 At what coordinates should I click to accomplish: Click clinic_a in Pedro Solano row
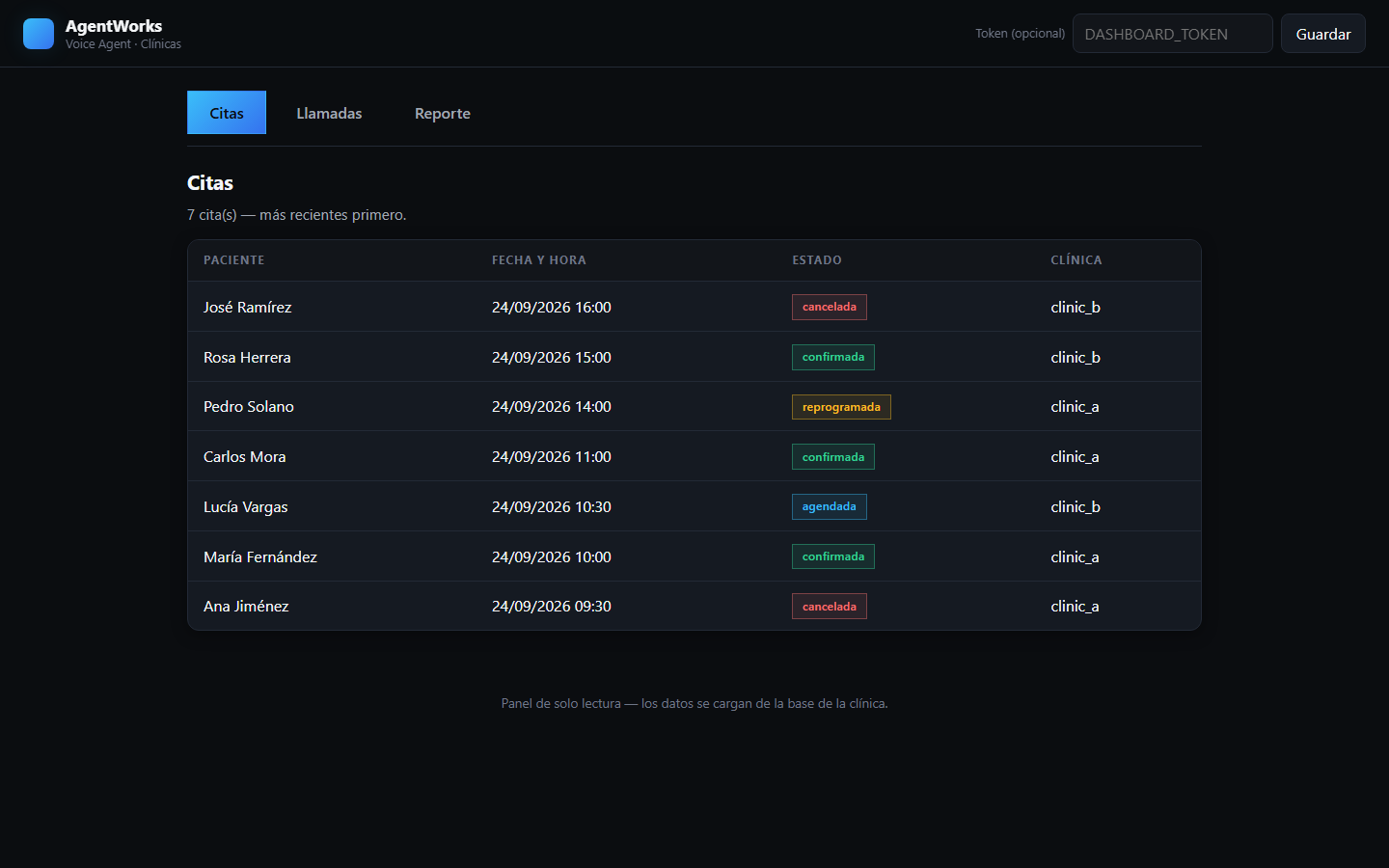(1075, 407)
